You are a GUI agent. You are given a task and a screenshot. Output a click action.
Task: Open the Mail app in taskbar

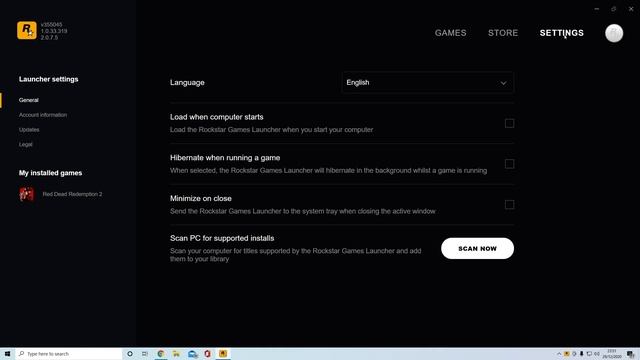[x=192, y=354]
